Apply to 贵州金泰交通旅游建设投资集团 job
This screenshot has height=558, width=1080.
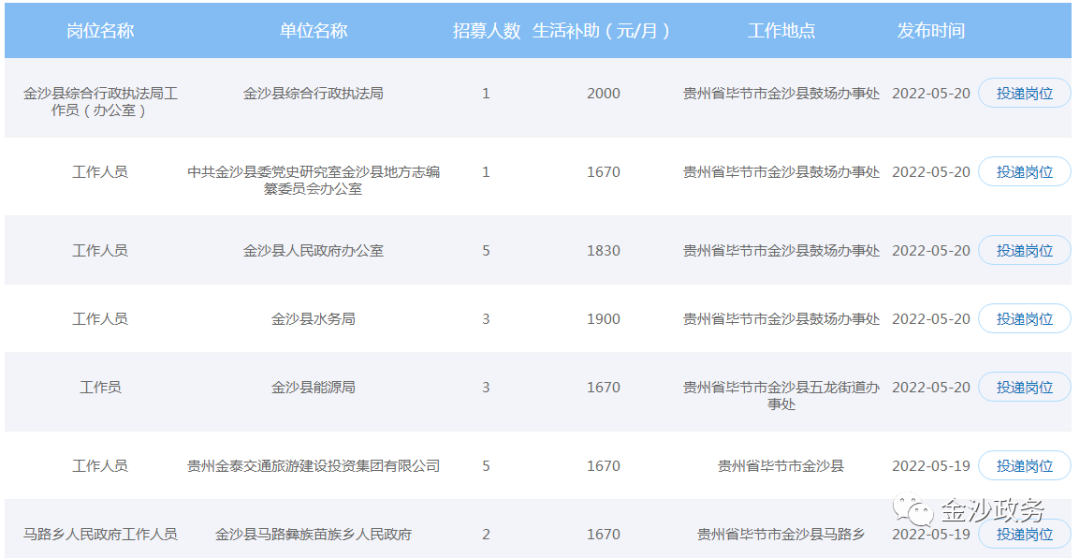click(x=1024, y=466)
